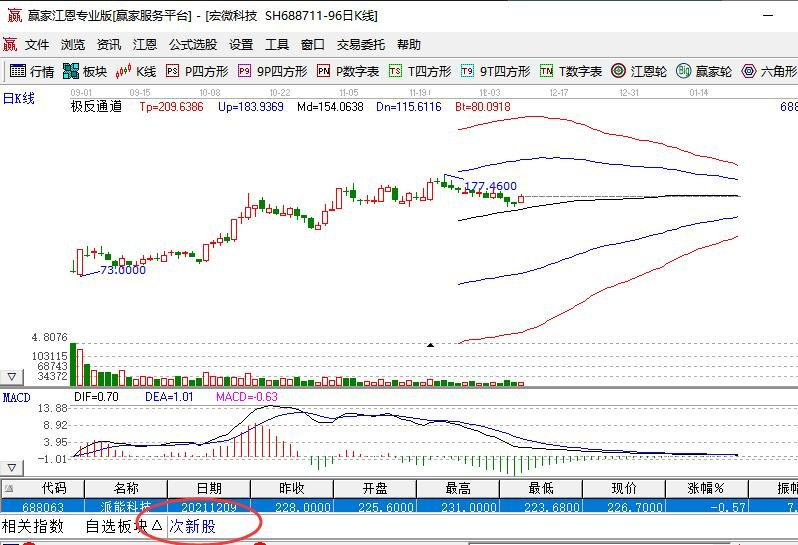Open the 交易委托 menu
This screenshot has height=545, width=798.
361,45
